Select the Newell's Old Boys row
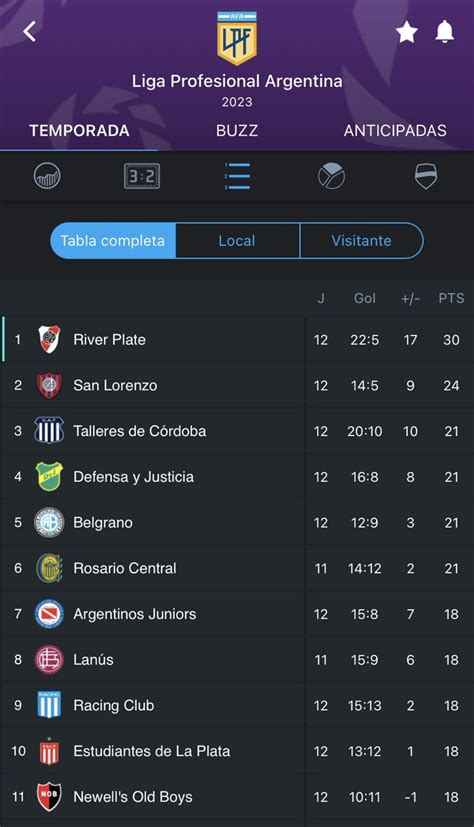The height and width of the screenshot is (827, 474). 237,796
